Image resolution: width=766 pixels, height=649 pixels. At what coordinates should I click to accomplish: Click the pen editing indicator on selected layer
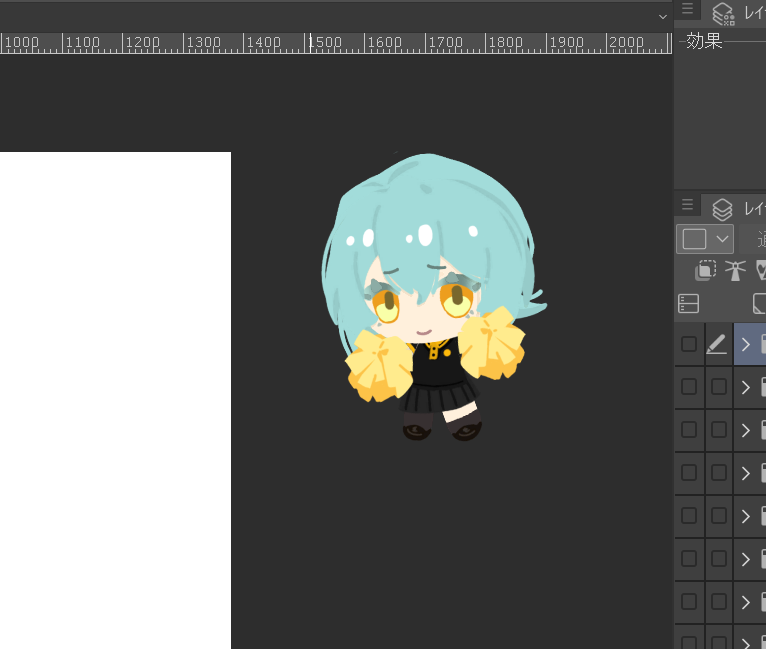(717, 344)
